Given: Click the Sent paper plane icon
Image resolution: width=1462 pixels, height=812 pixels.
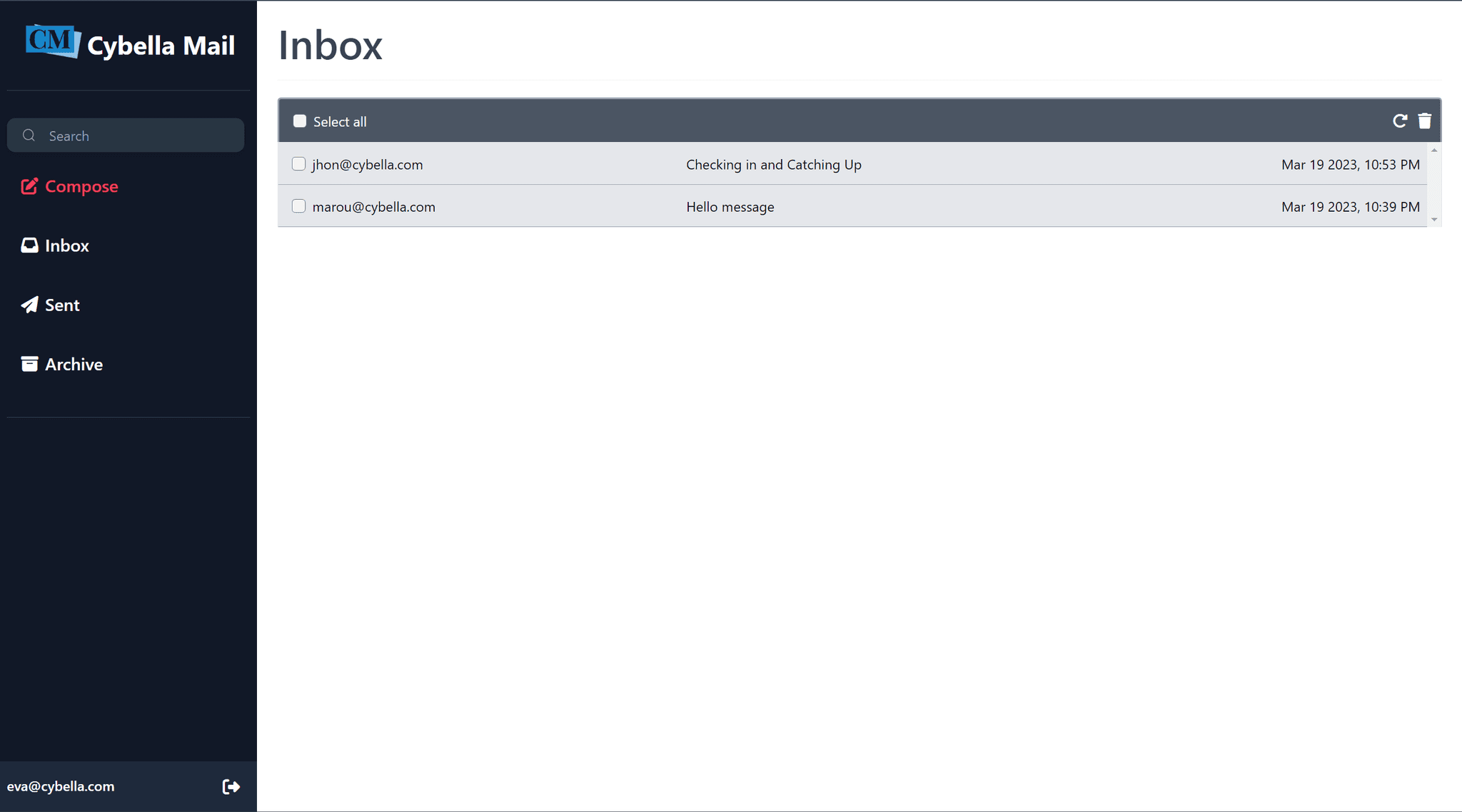Looking at the screenshot, I should pos(29,305).
